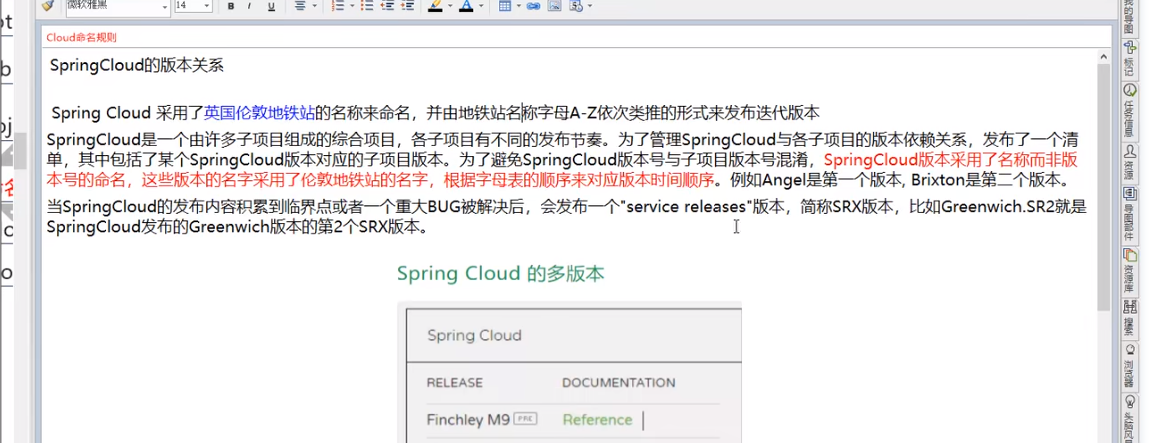This screenshot has width=1168, height=443.
Task: Click the green Reference link
Action: 597,420
